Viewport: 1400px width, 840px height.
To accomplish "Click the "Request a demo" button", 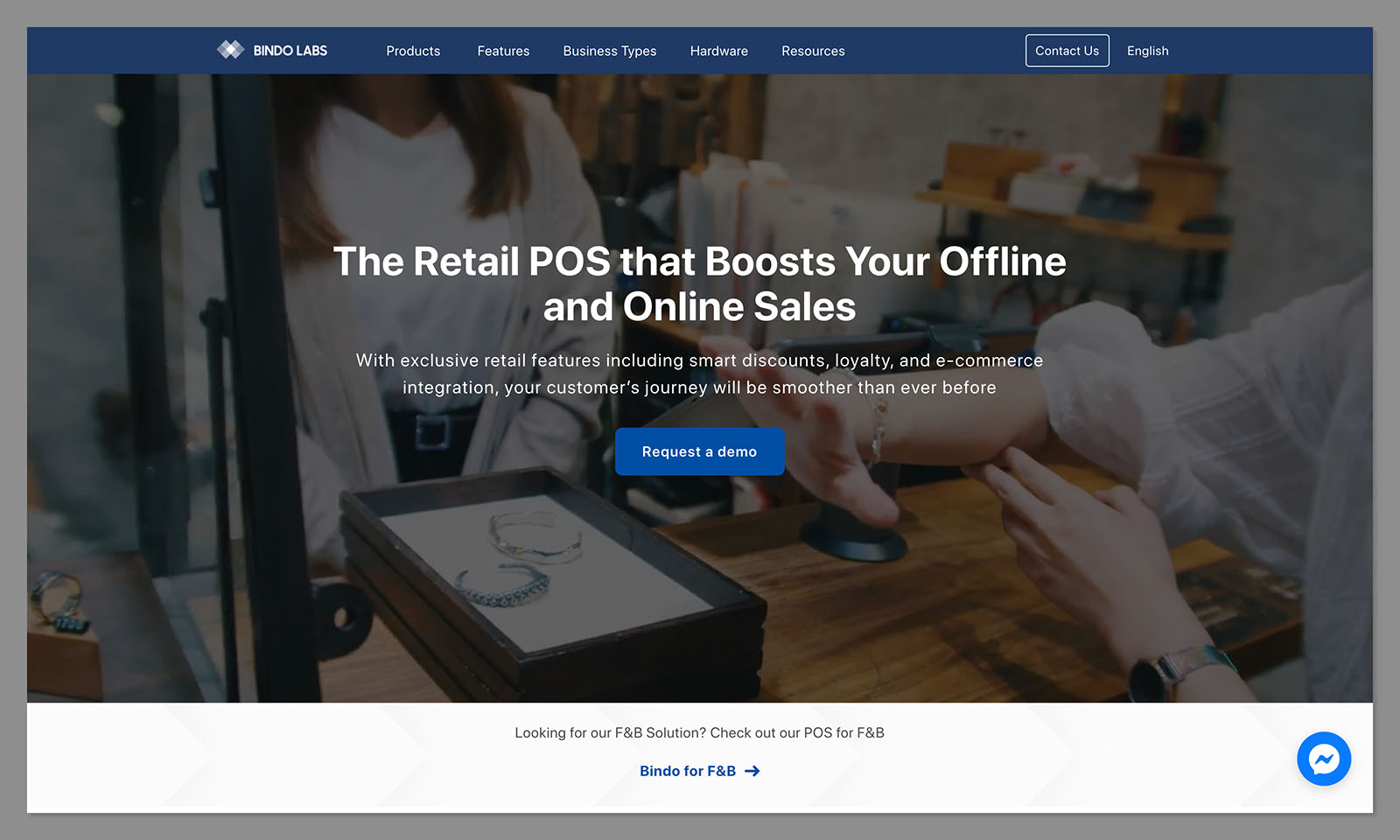I will (x=699, y=451).
